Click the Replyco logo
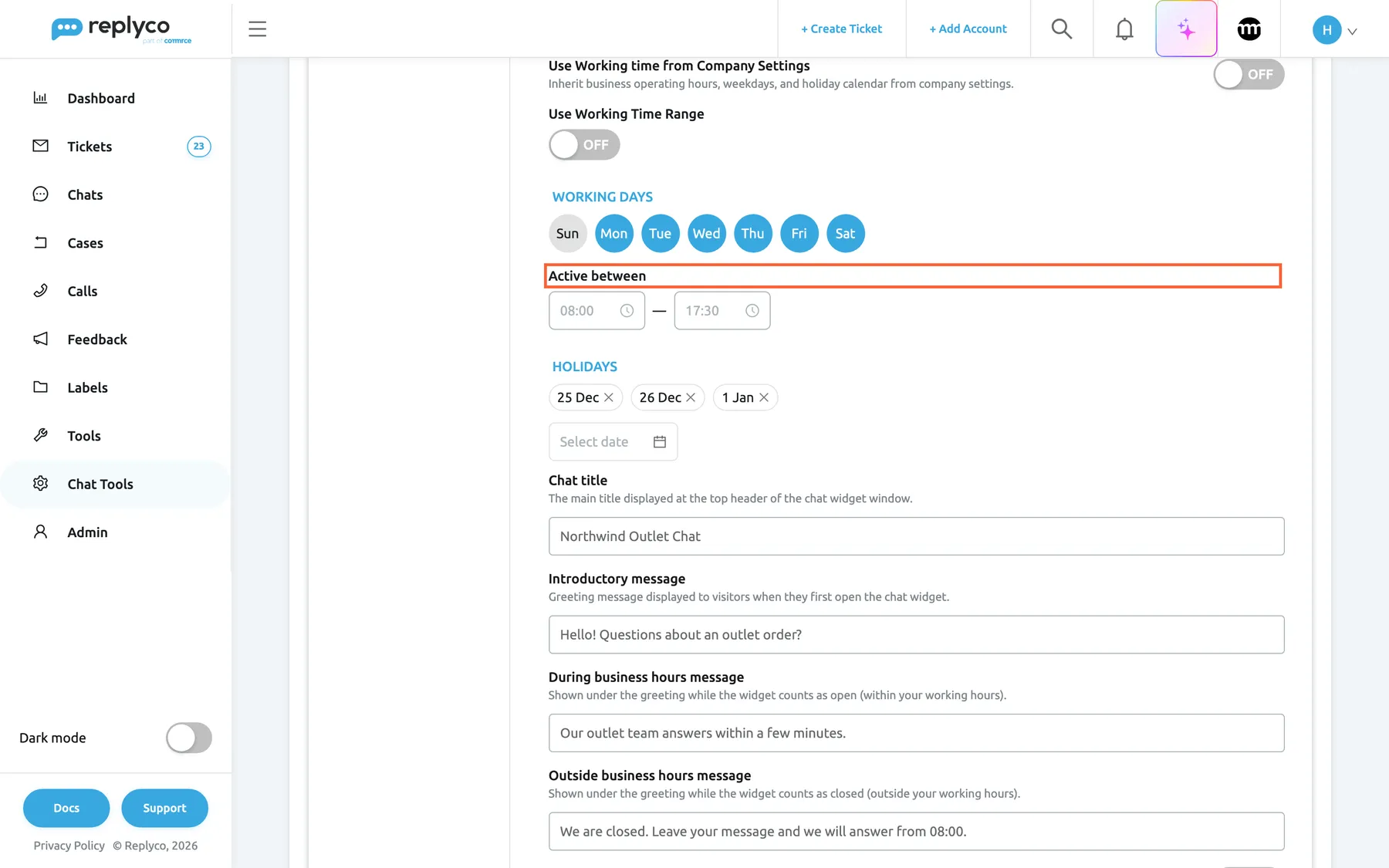This screenshot has height=868, width=1389. coord(121,29)
